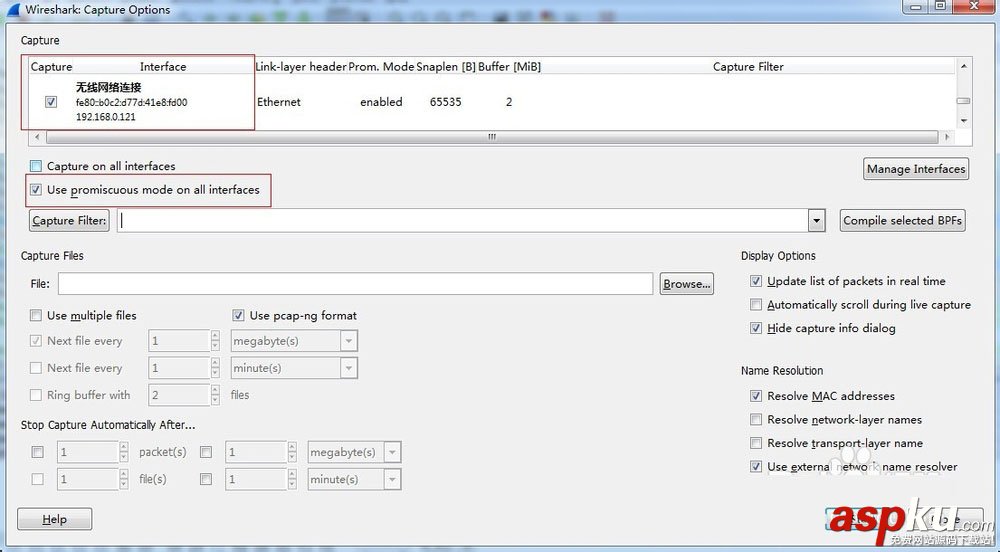Uncheck Resolve MAC addresses
The height and width of the screenshot is (552, 1000).
tap(756, 396)
